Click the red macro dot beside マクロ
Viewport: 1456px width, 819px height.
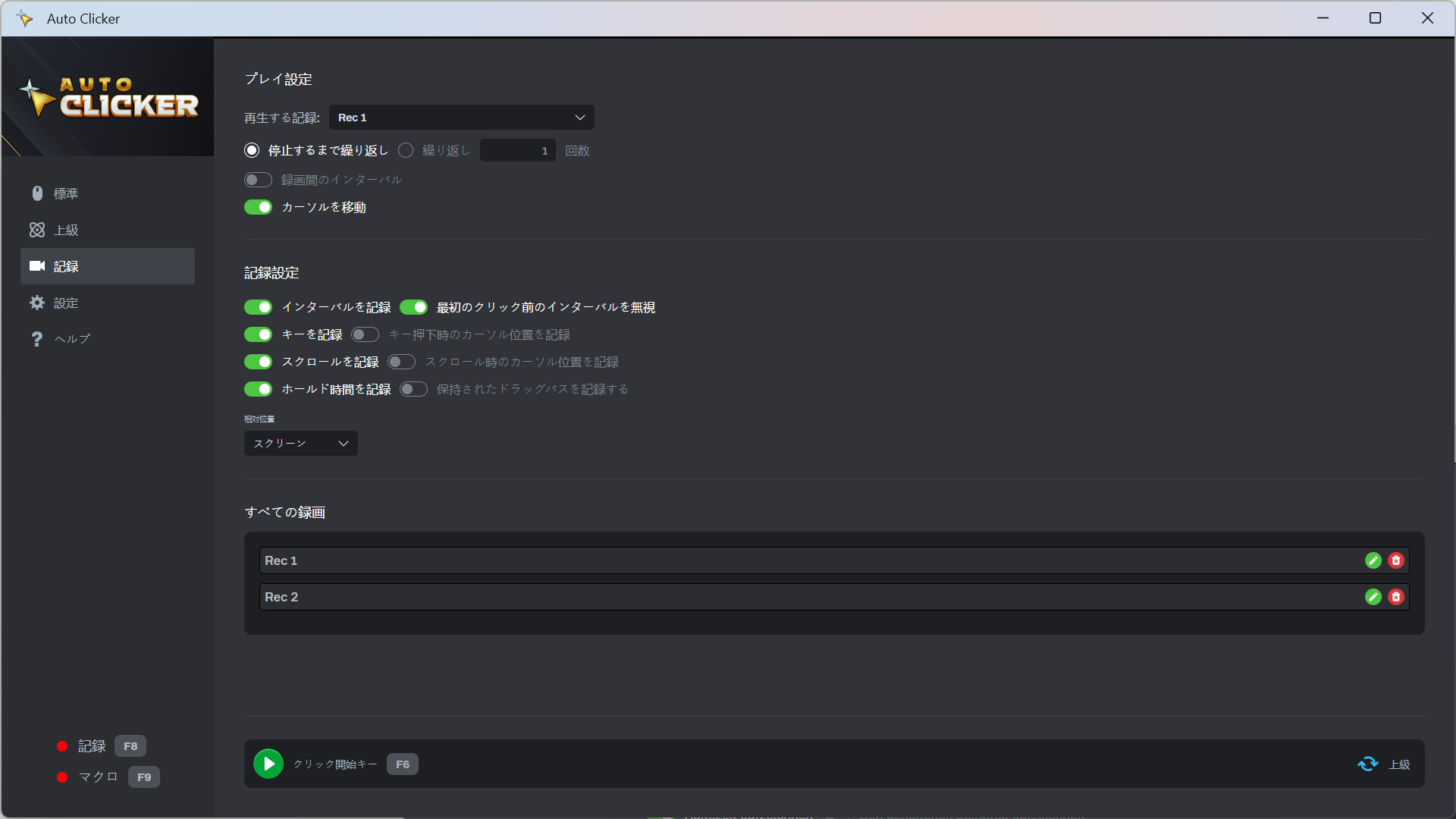62,777
